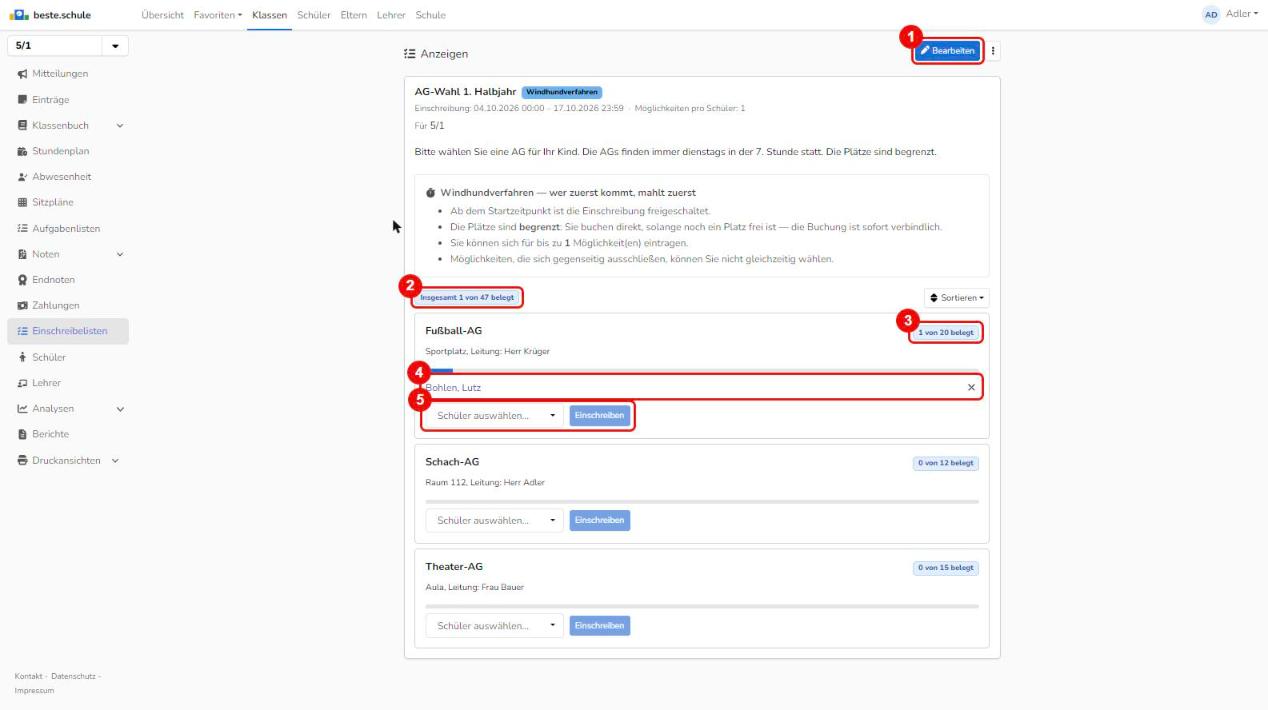The width and height of the screenshot is (1268, 710).
Task: Remove Bohlen, Lutz with the X icon
Action: 971,387
